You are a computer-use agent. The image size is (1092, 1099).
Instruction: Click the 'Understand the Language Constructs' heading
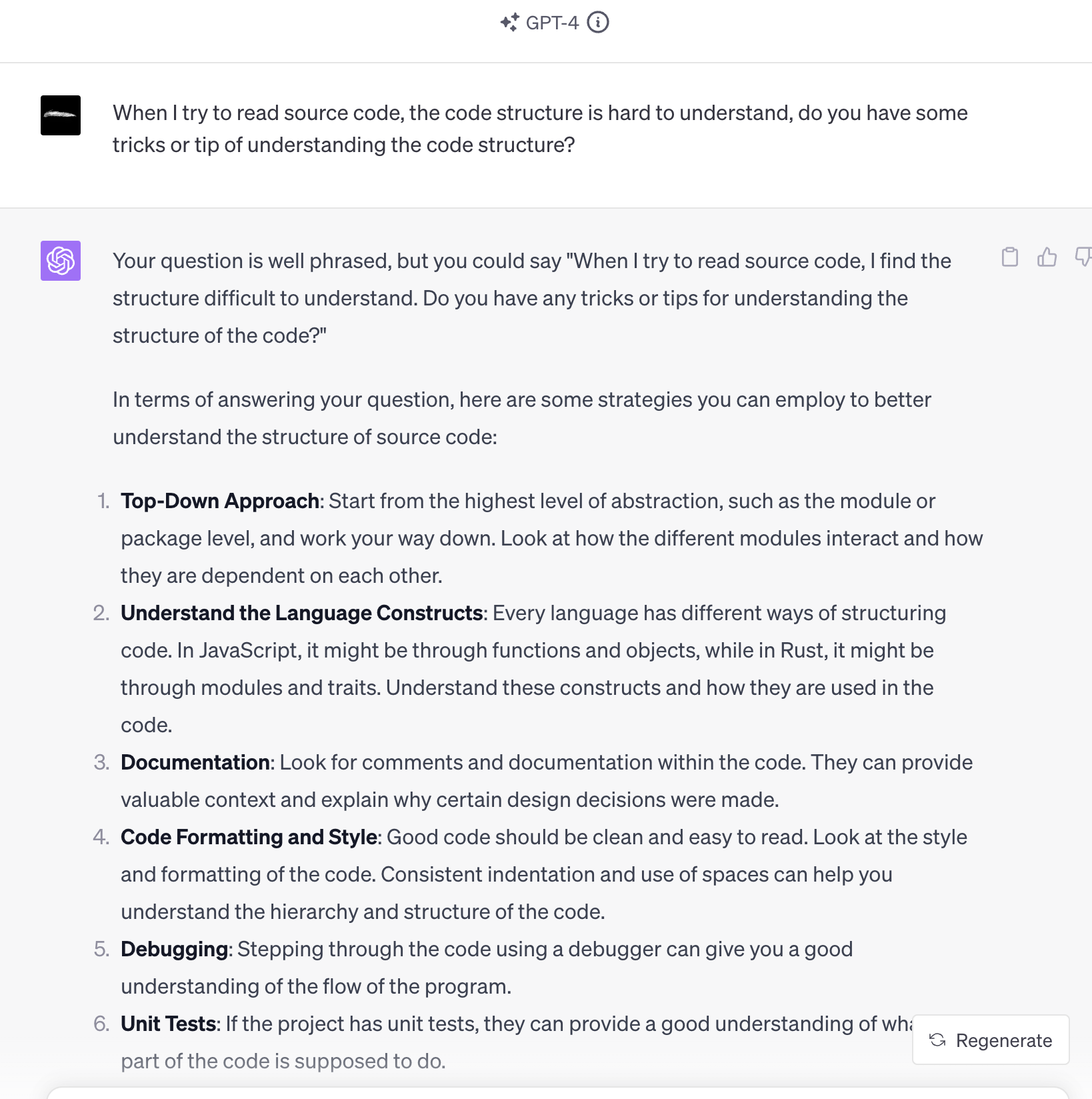point(301,613)
